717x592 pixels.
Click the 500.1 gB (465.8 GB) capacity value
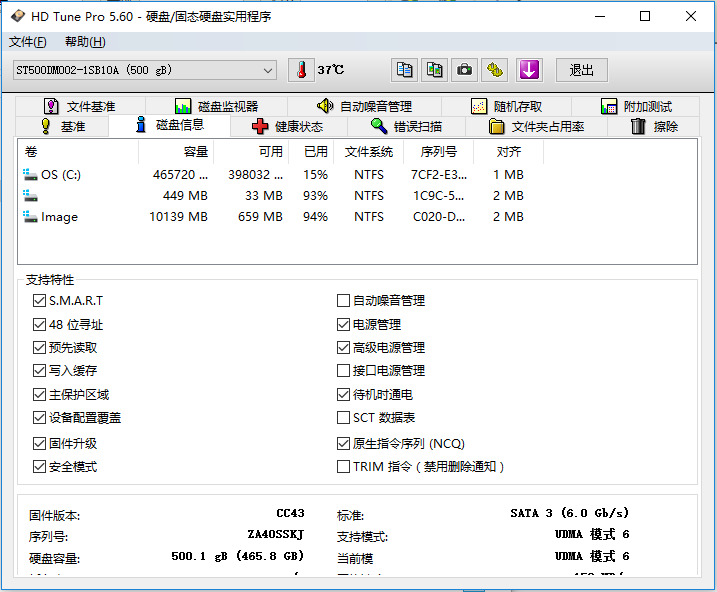click(238, 556)
